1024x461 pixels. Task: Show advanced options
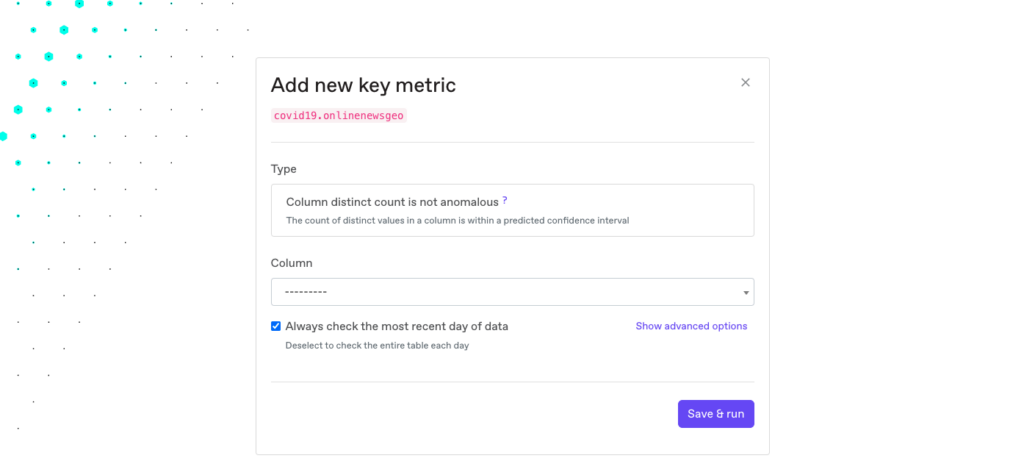(691, 326)
